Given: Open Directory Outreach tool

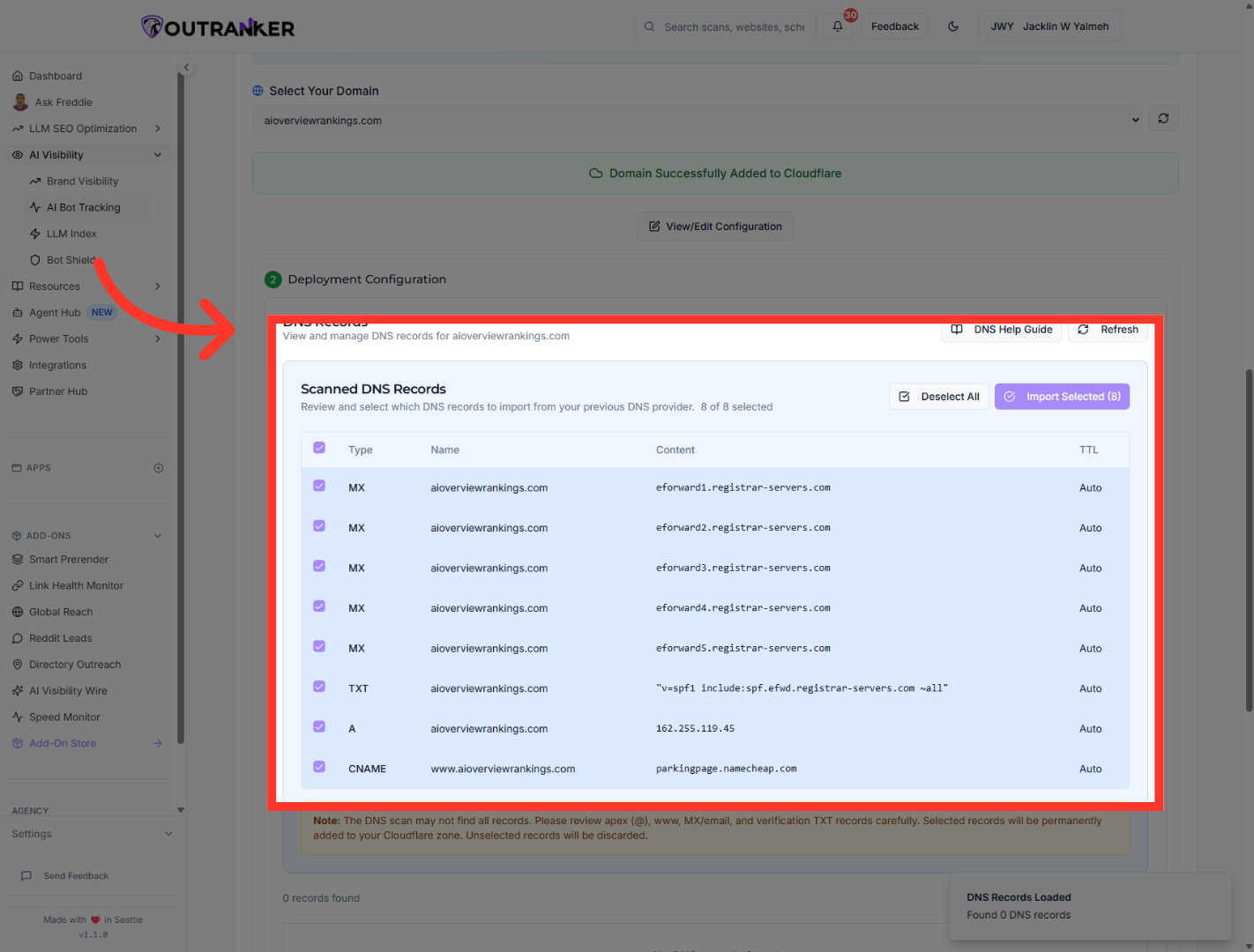Looking at the screenshot, I should (x=74, y=664).
